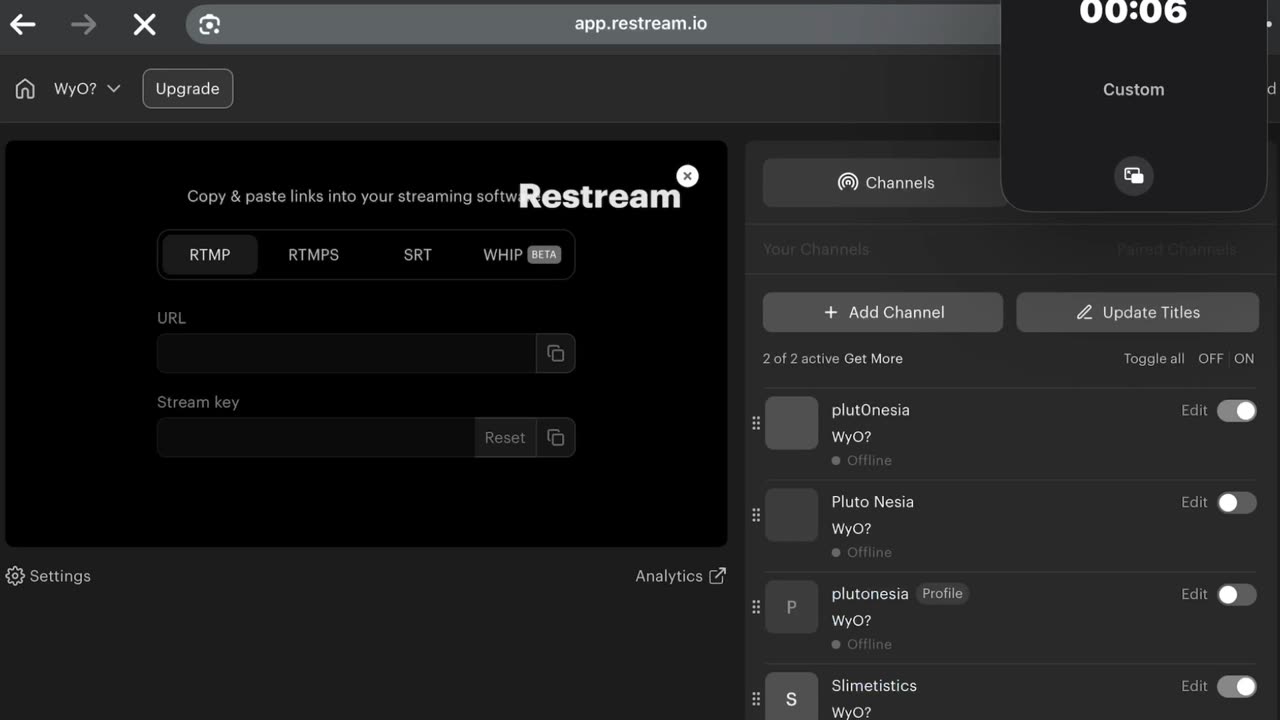Edit the plut0nesia channel

(x=1194, y=411)
